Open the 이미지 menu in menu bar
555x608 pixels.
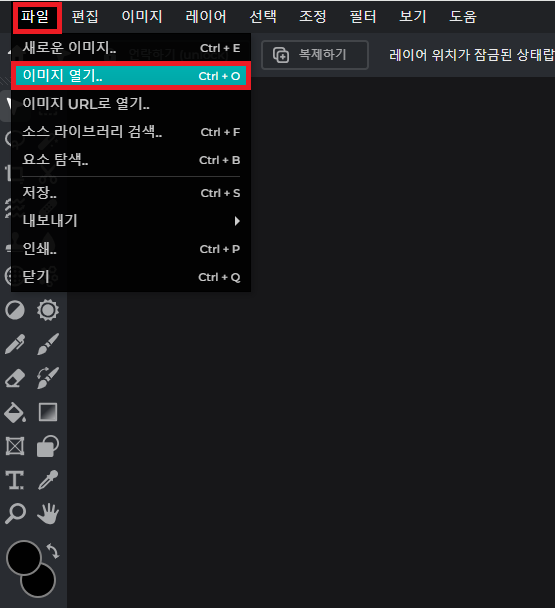(x=142, y=17)
